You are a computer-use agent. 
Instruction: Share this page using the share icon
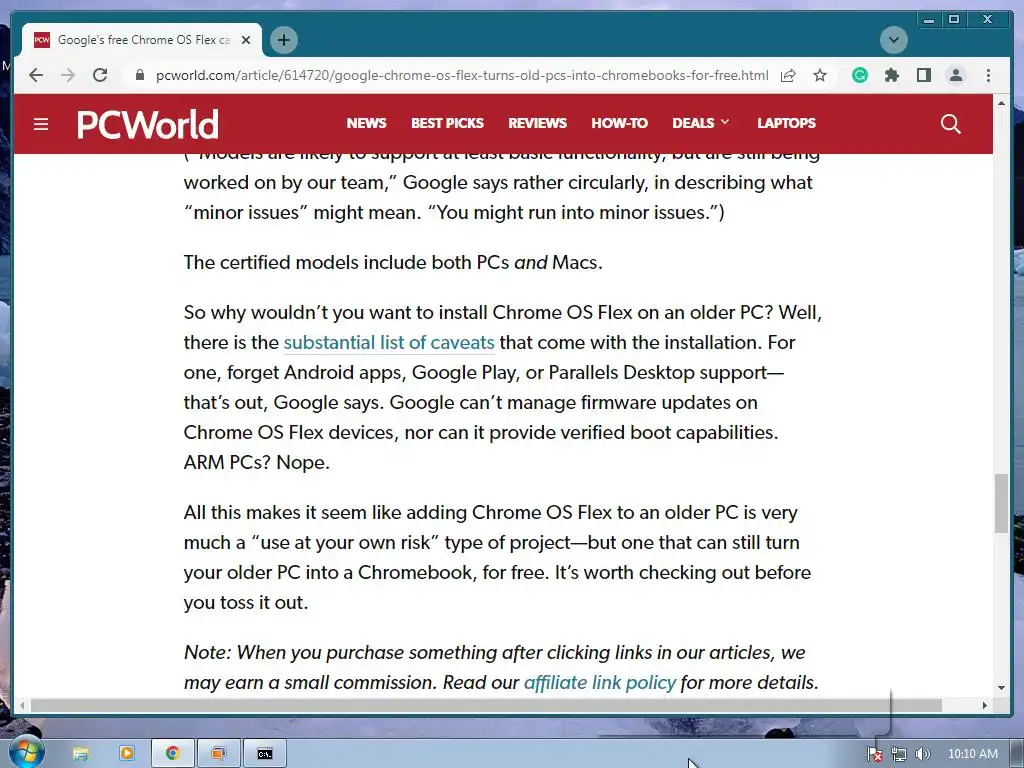[x=788, y=75]
